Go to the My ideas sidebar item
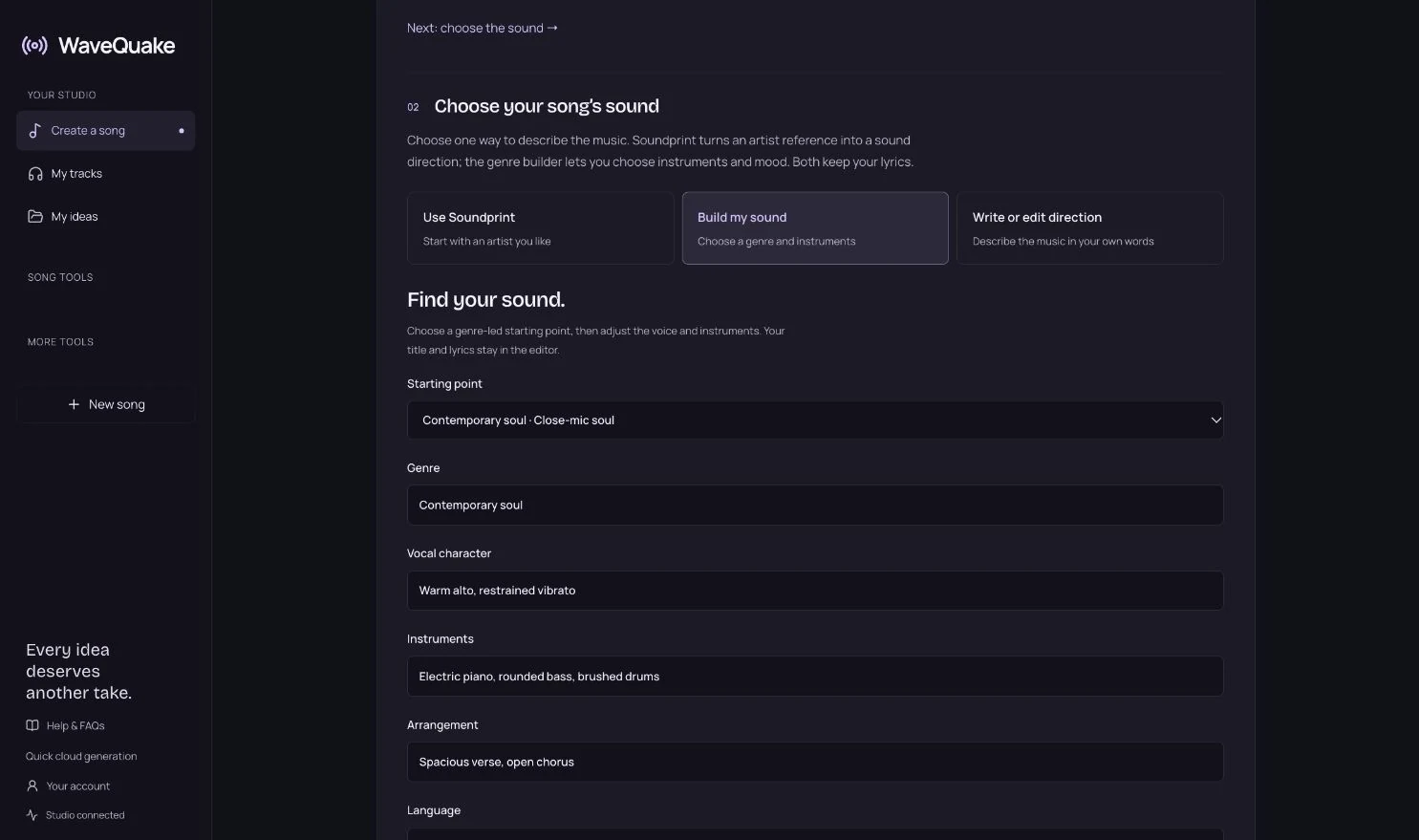 [106, 217]
